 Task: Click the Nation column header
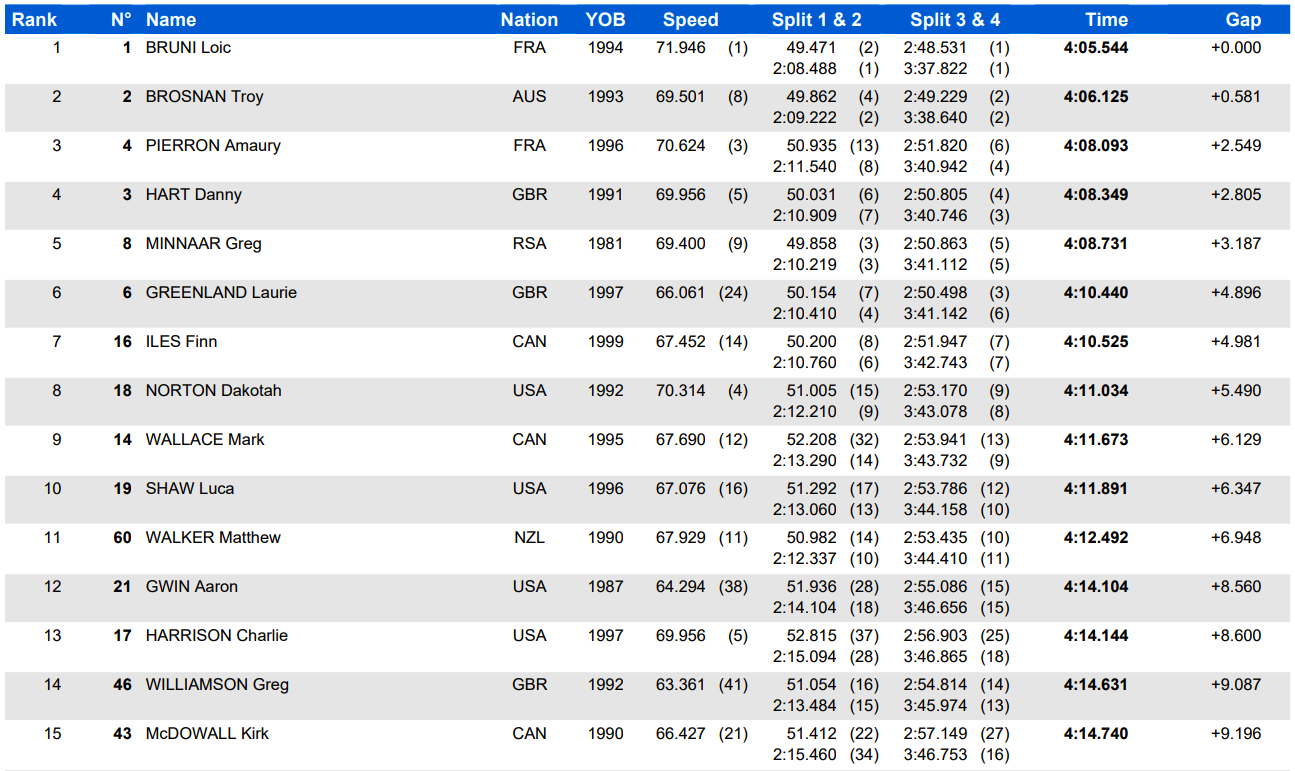529,20
